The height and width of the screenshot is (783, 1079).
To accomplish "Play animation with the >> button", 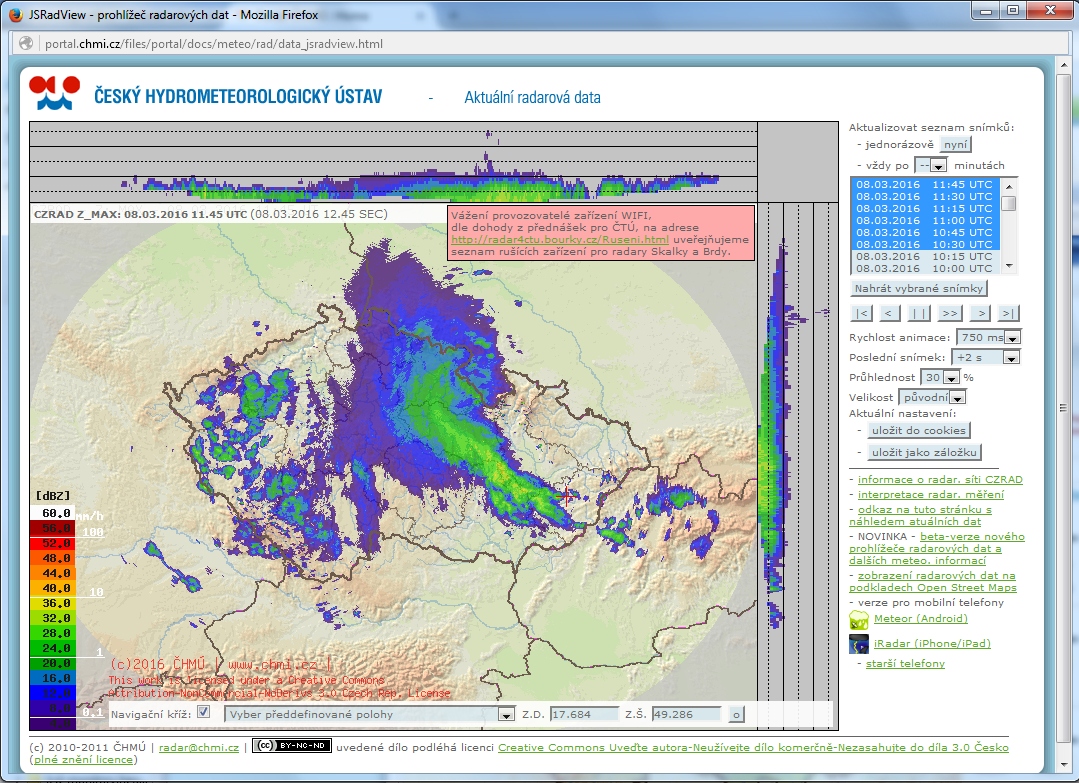I will tap(949, 313).
